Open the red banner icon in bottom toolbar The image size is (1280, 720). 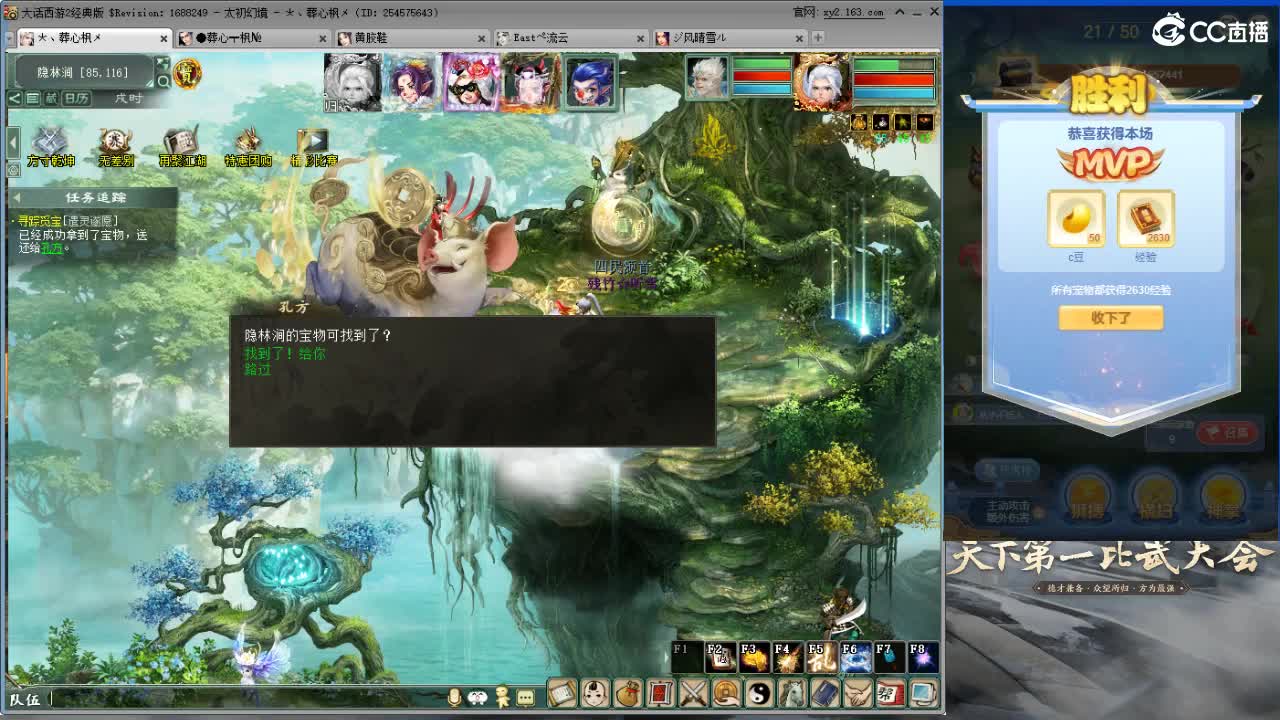pos(661,693)
